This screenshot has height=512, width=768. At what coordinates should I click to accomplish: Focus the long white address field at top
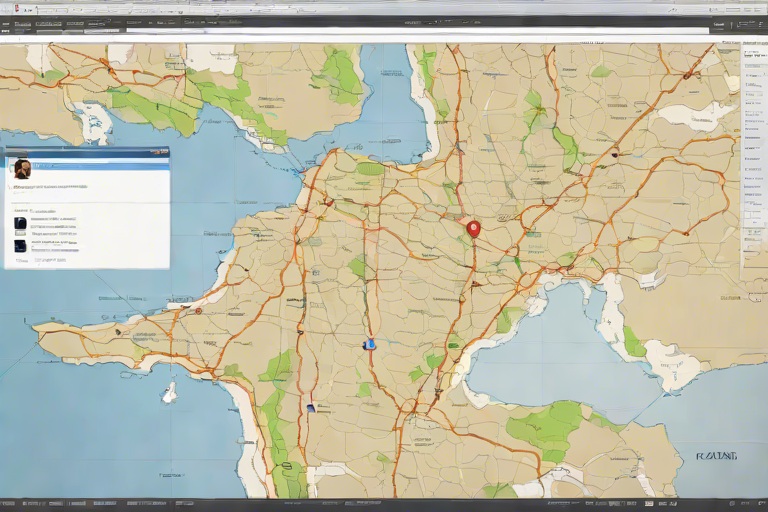coord(416,31)
